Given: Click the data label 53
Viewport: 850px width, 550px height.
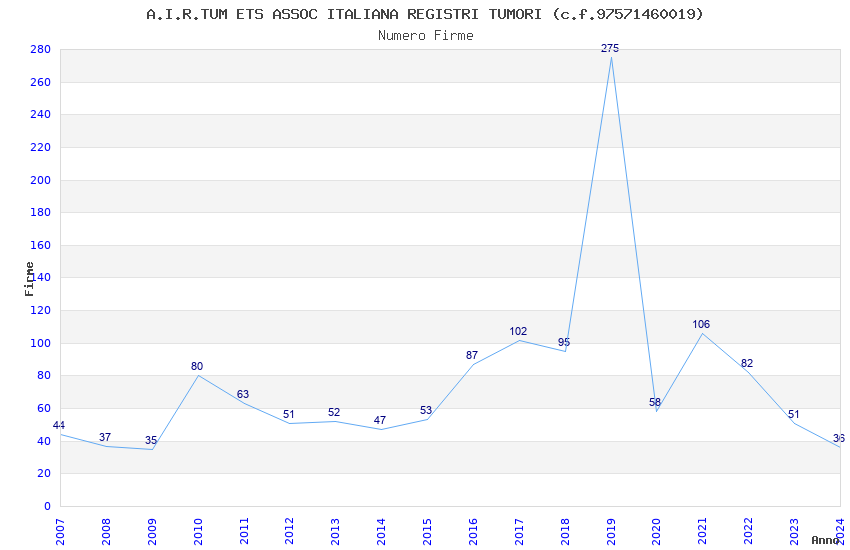Looking at the screenshot, I should coord(426,411).
